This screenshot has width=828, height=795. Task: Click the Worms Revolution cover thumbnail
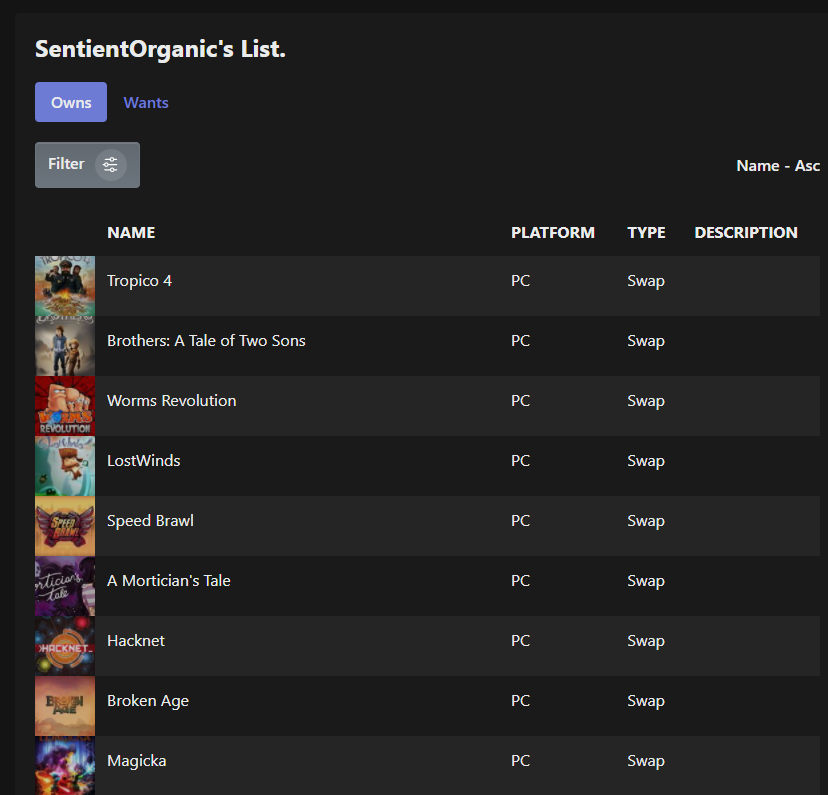[x=65, y=406]
